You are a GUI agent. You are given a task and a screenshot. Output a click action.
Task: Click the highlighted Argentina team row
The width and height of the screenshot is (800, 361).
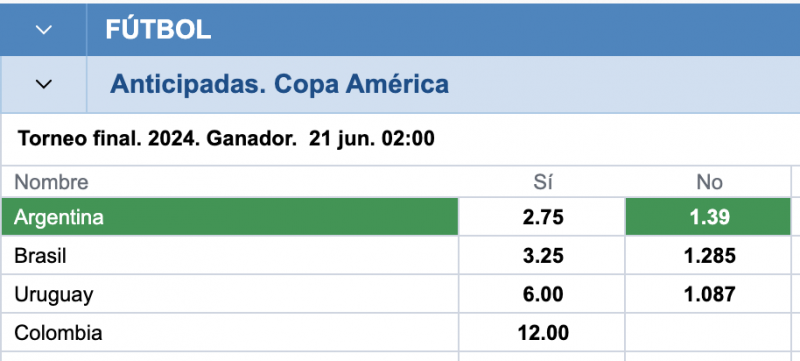(230, 217)
